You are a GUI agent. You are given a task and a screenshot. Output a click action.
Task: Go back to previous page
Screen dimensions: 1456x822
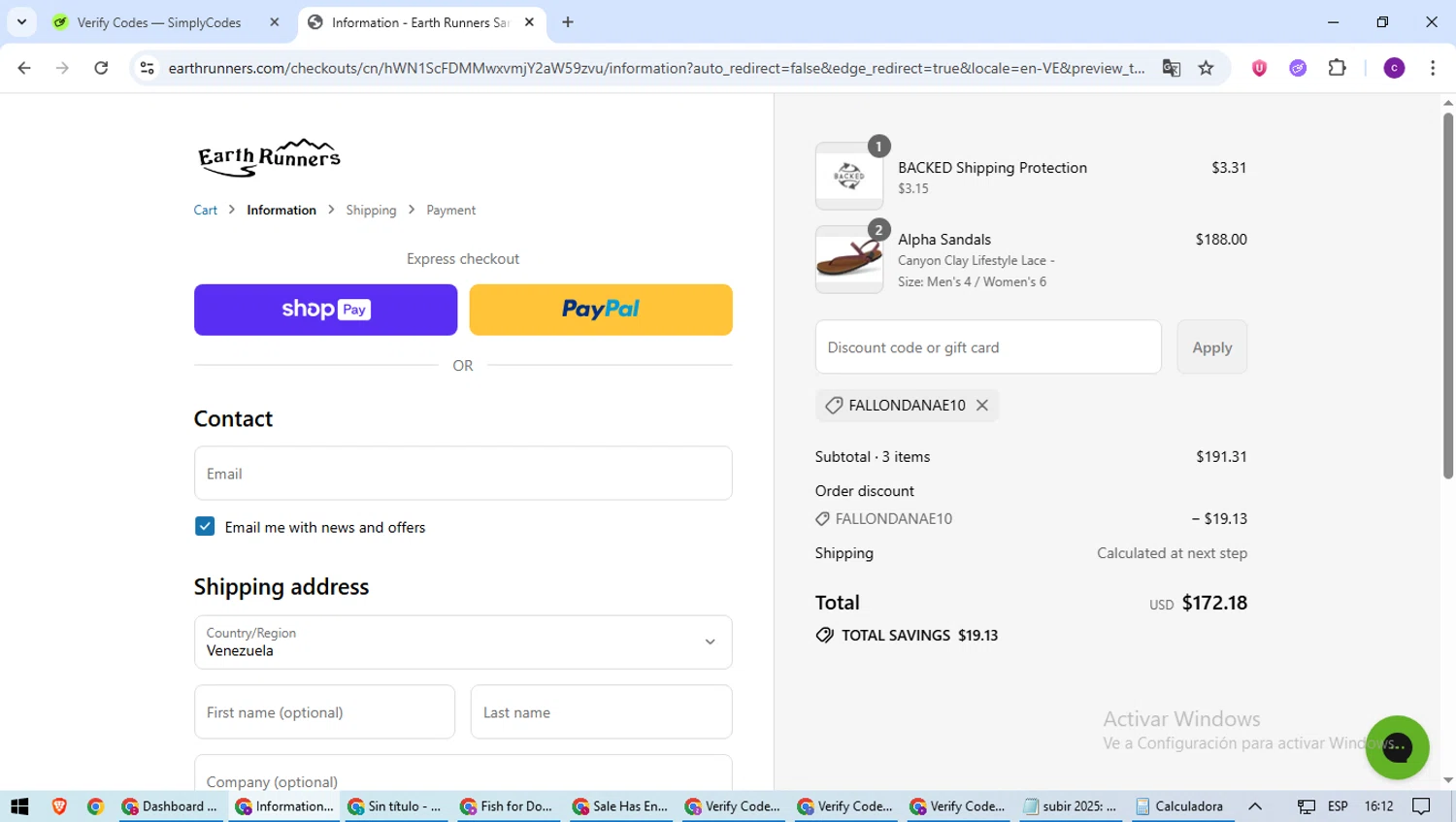pos(24,68)
